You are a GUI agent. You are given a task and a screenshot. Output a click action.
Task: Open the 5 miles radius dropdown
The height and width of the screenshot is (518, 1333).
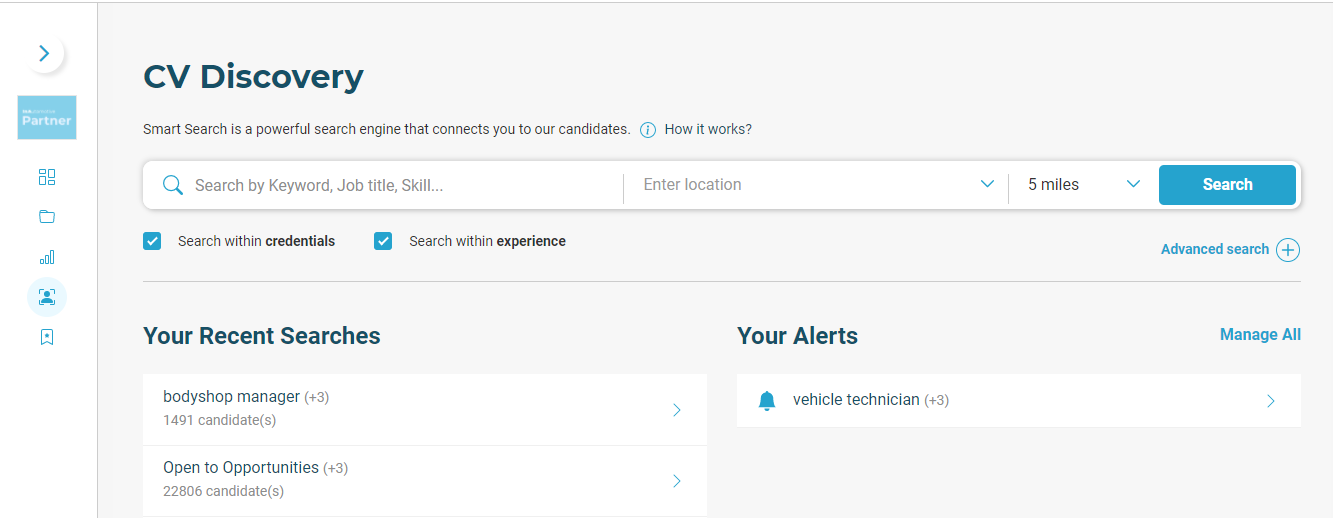point(1084,185)
